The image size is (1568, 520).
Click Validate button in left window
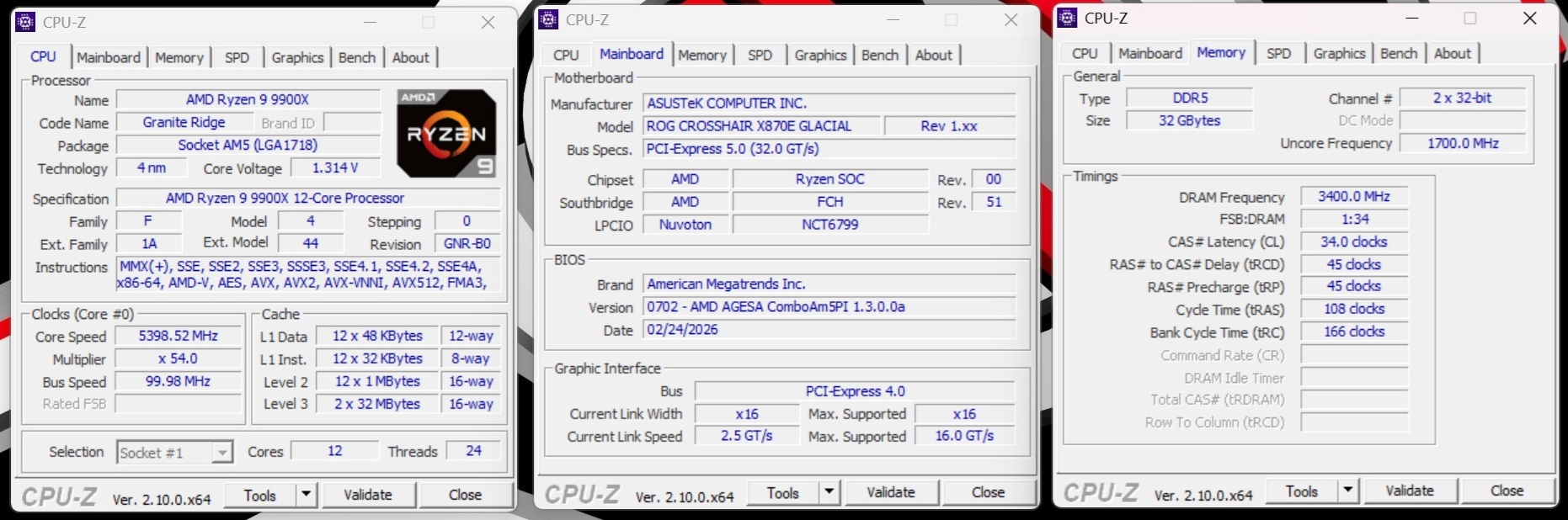click(368, 495)
